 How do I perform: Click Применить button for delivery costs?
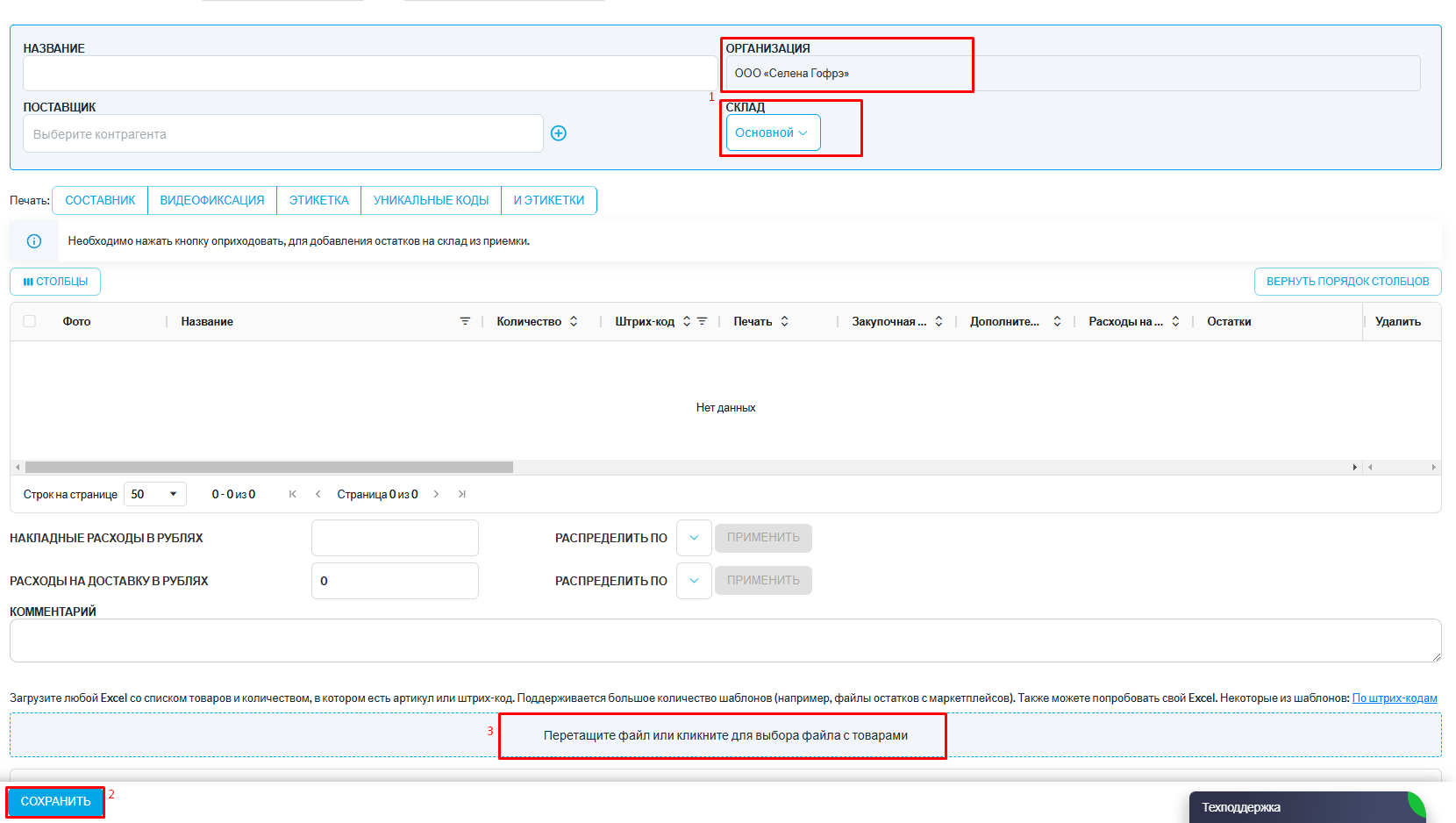coord(763,580)
